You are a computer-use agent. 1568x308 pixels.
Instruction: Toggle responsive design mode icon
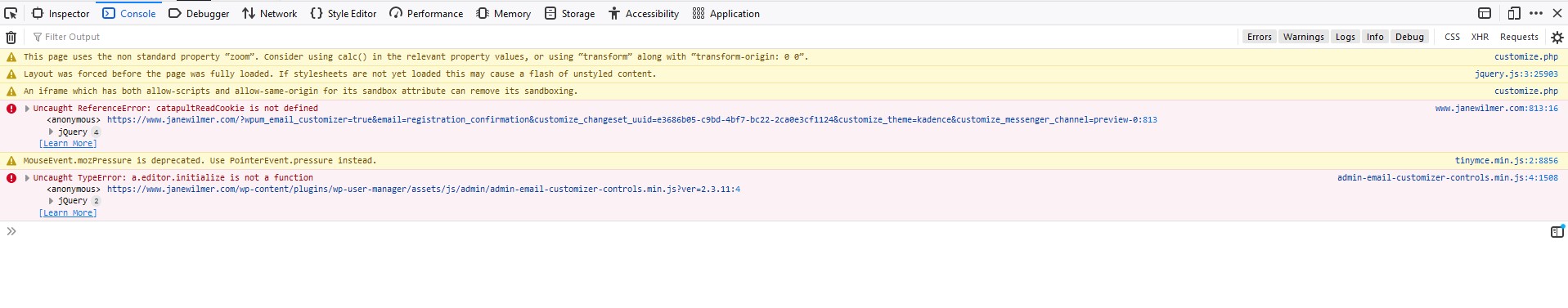click(1514, 13)
